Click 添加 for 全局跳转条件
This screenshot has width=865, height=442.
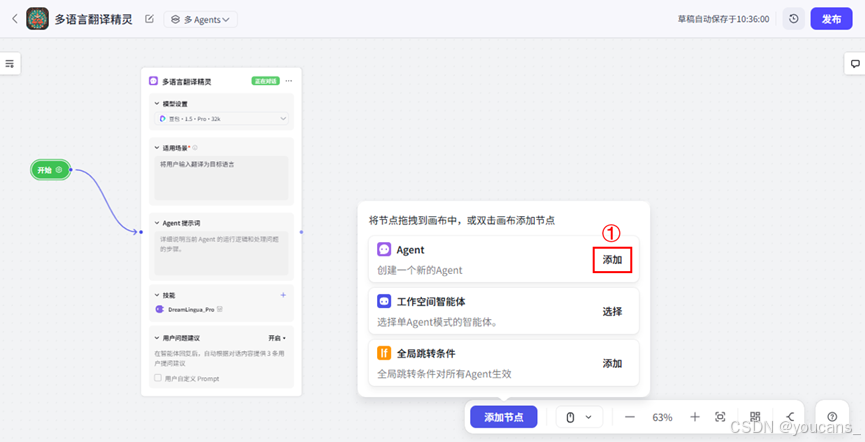coord(612,364)
